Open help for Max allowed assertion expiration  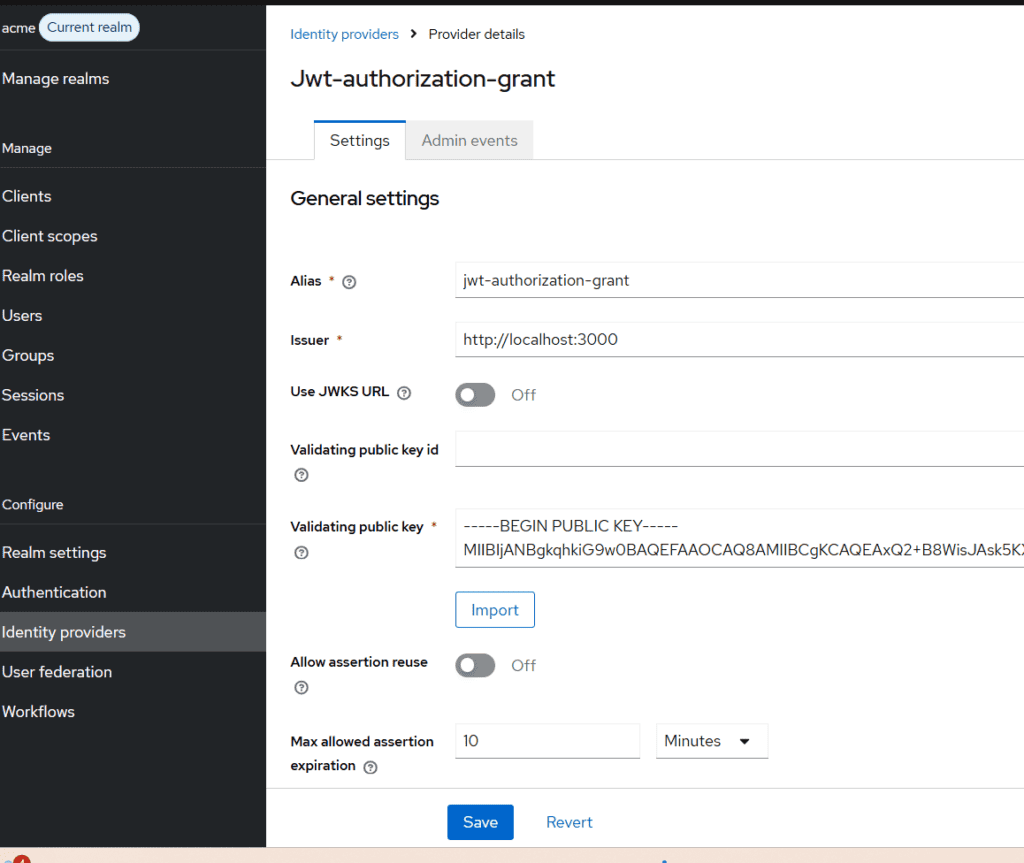tap(370, 767)
